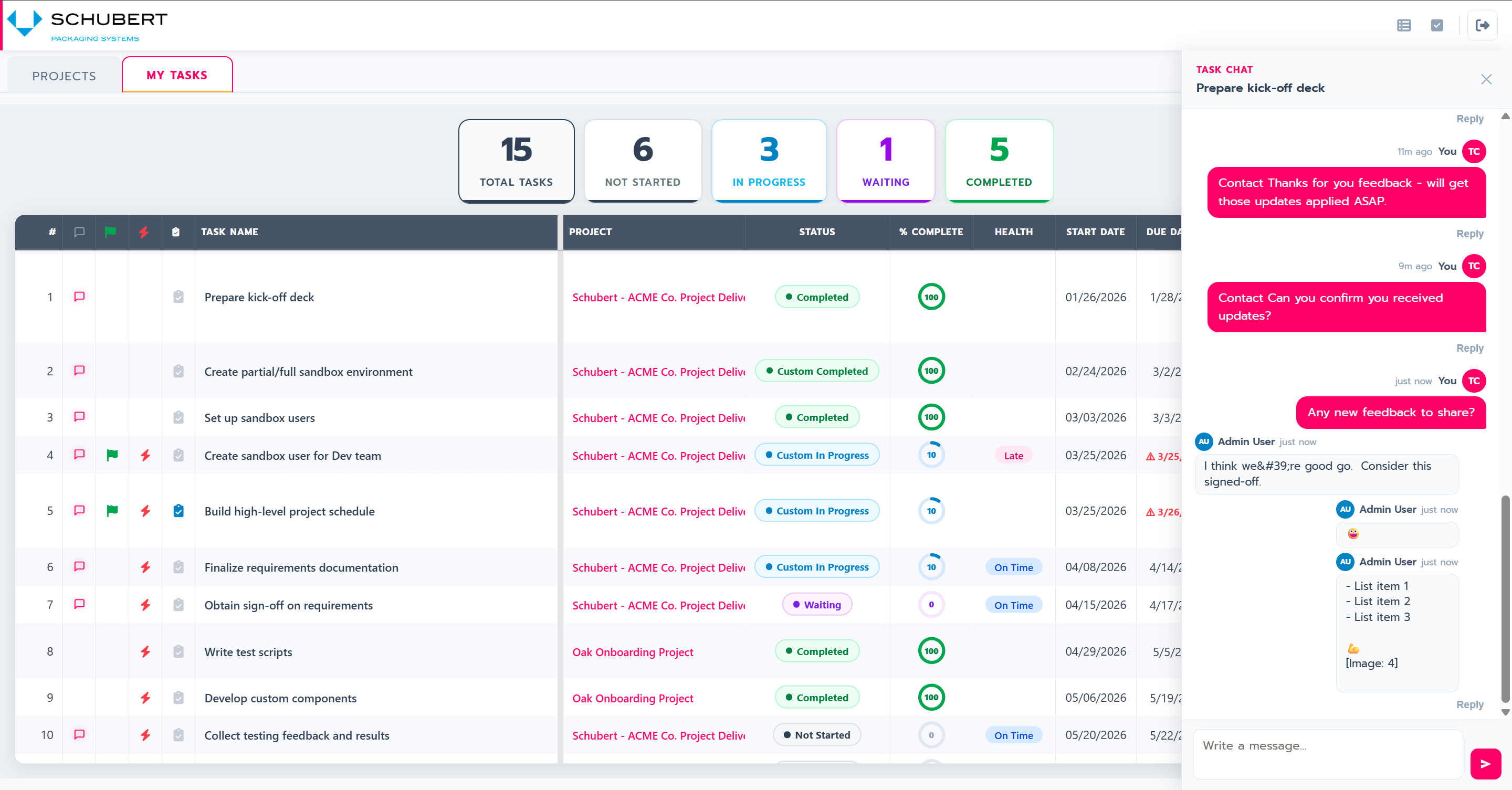Click the logout icon button
This screenshot has height=790, width=1512.
coord(1482,25)
